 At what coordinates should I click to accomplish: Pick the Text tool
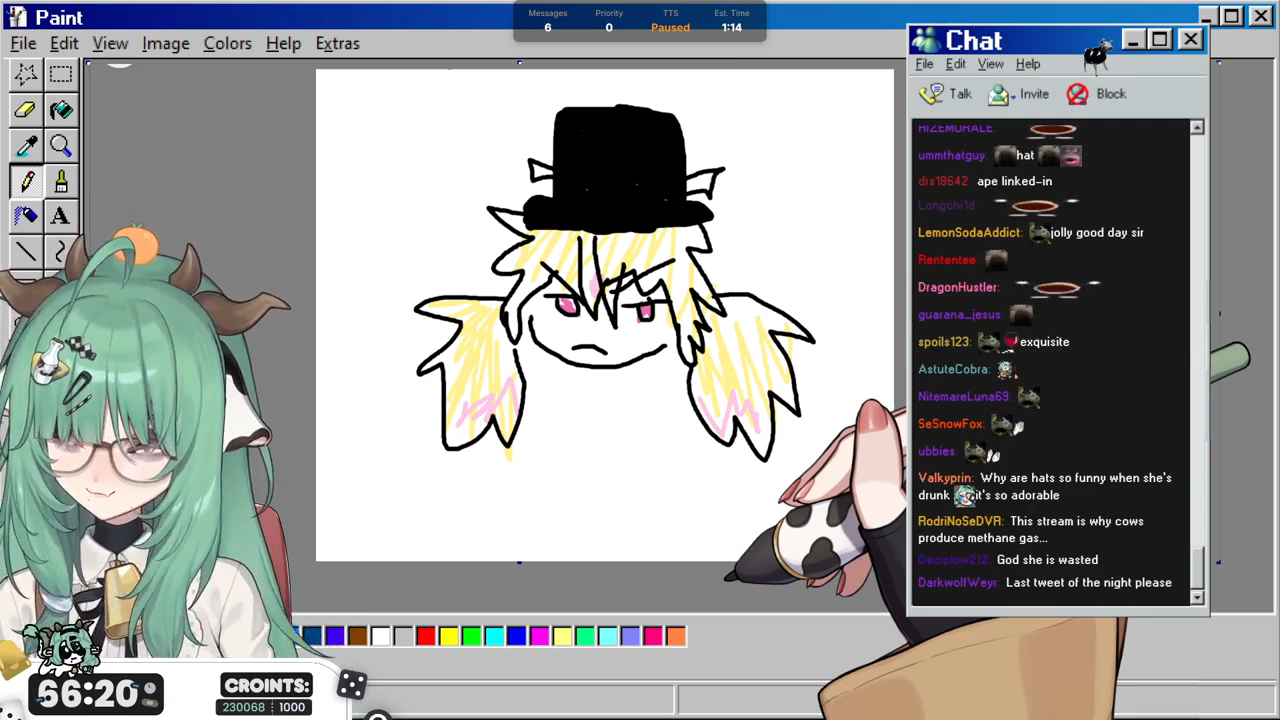pos(61,216)
